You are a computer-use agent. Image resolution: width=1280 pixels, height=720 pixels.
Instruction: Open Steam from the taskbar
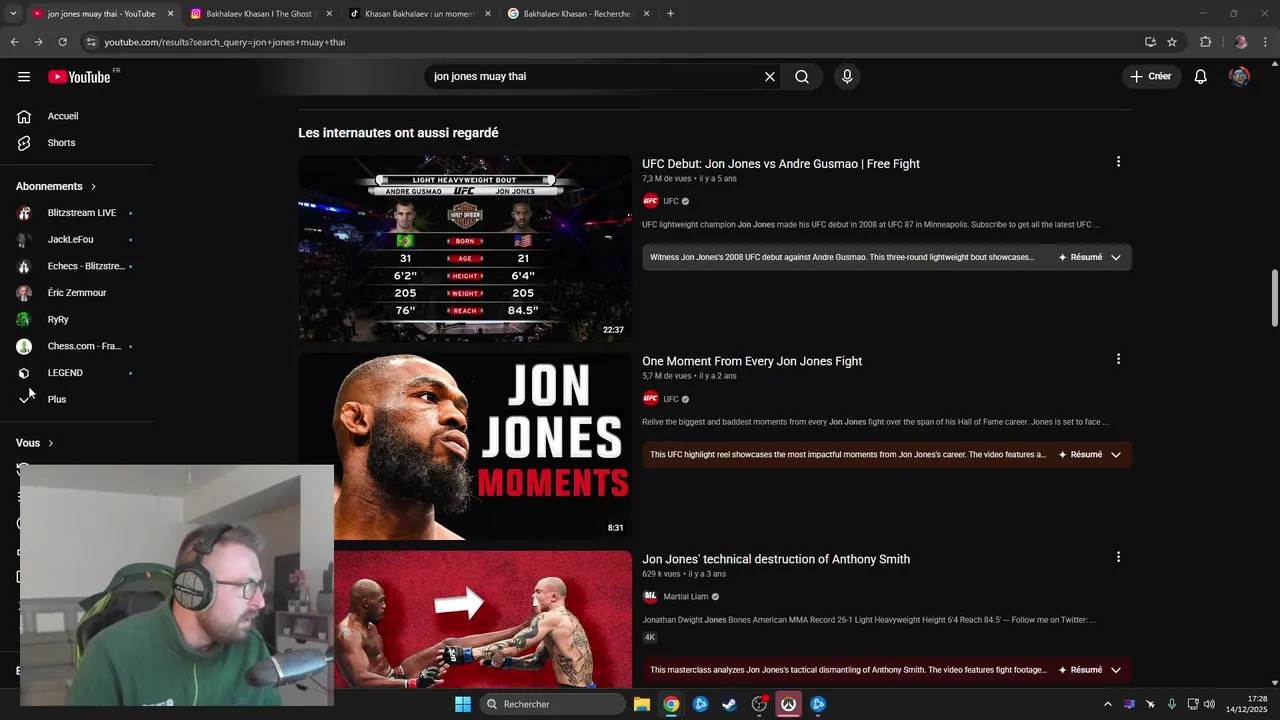point(730,704)
